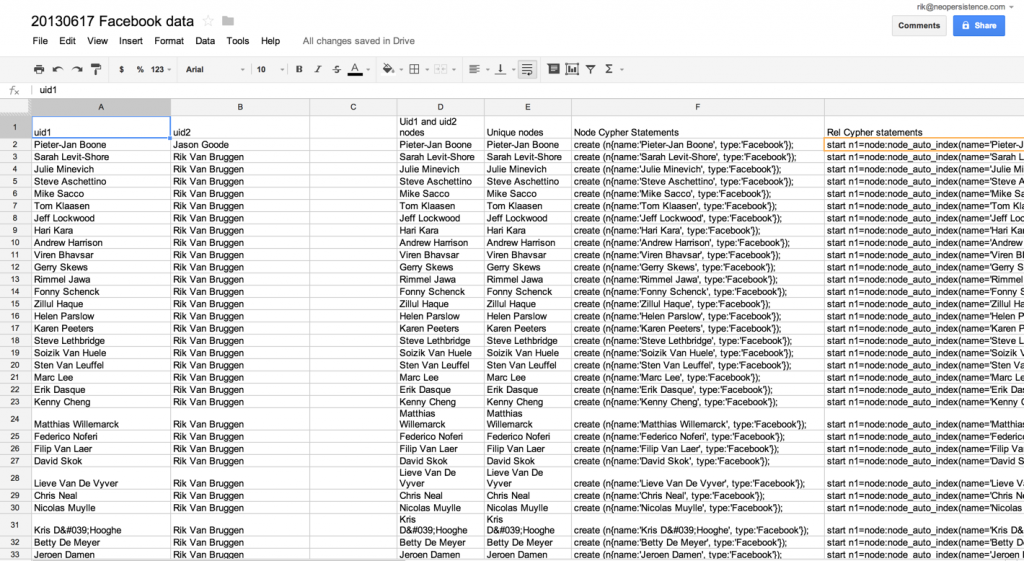Click 'Sarah Levit-Shore' in column A
The image size is (1024, 561).
click(x=101, y=157)
